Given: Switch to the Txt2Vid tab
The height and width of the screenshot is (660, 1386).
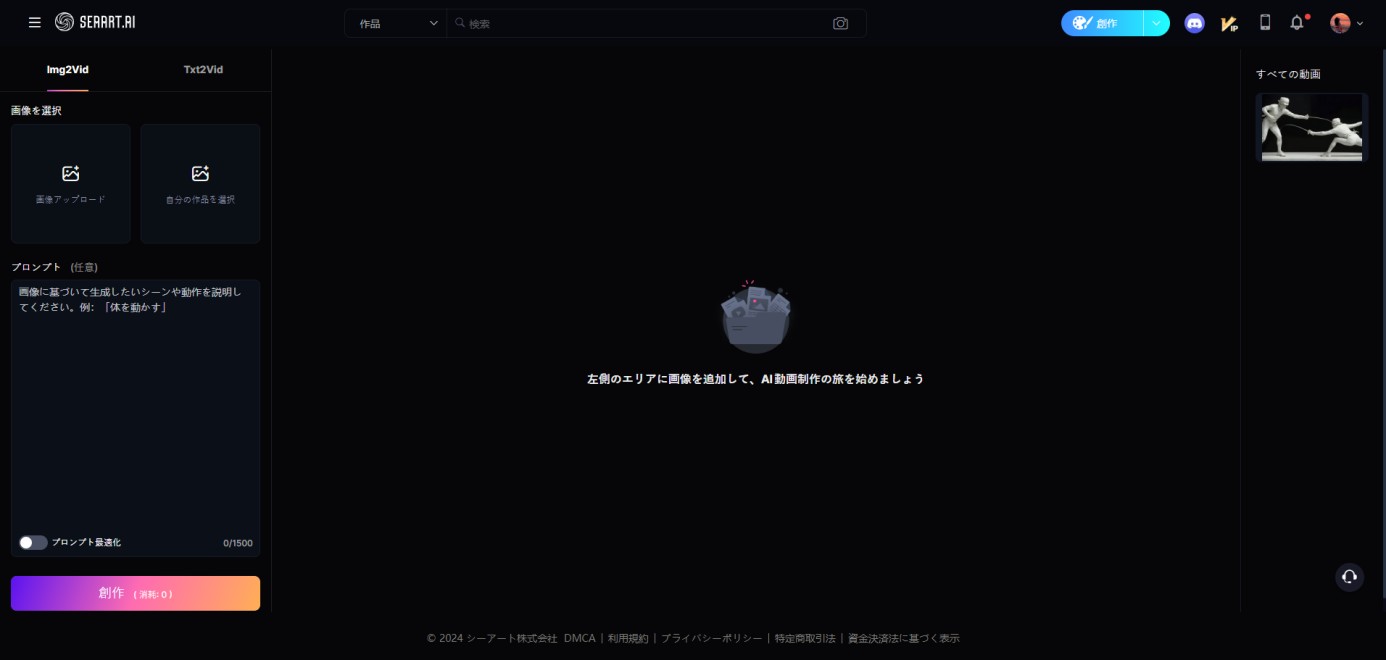Looking at the screenshot, I should [x=202, y=69].
